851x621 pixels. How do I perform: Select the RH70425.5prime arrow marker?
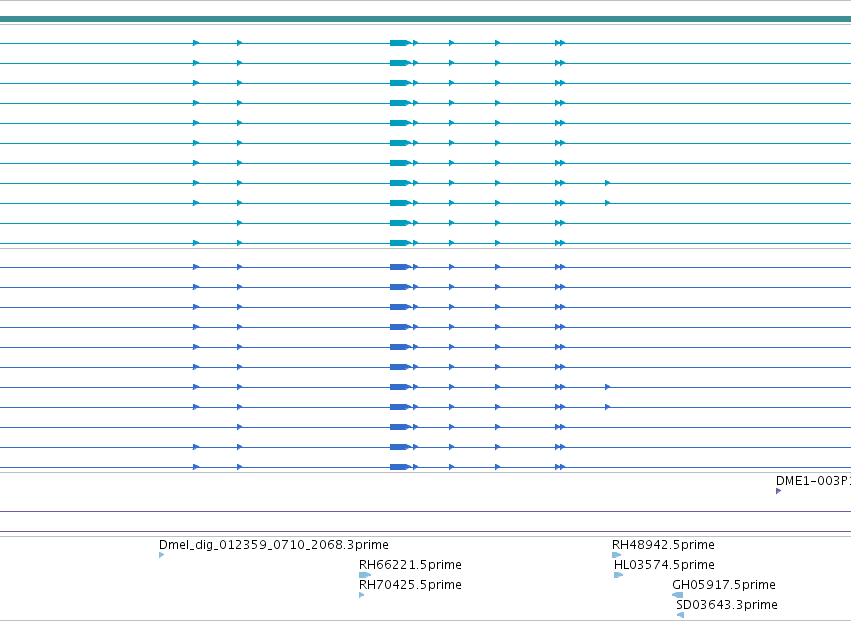point(361,595)
